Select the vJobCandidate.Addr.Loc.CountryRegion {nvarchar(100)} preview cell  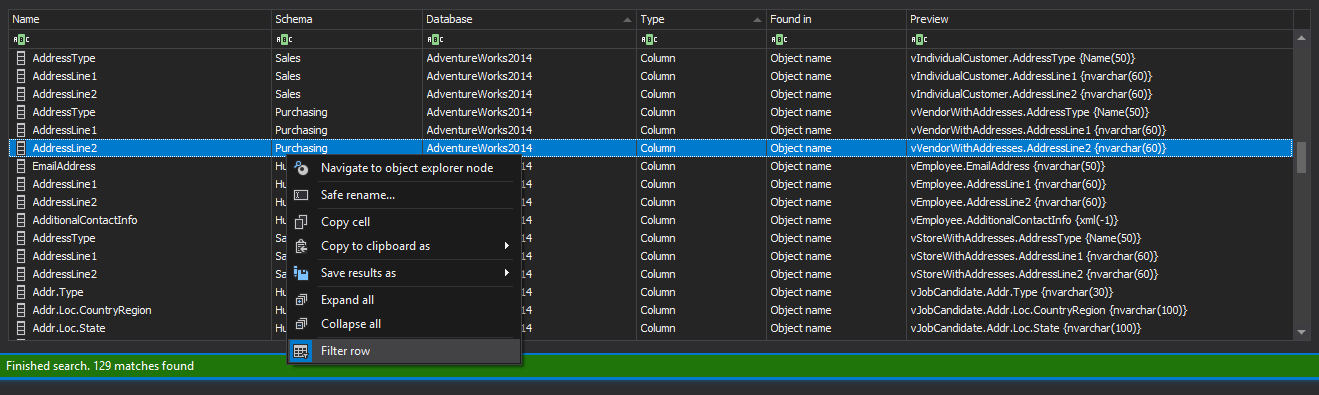pyautogui.click(x=1100, y=310)
